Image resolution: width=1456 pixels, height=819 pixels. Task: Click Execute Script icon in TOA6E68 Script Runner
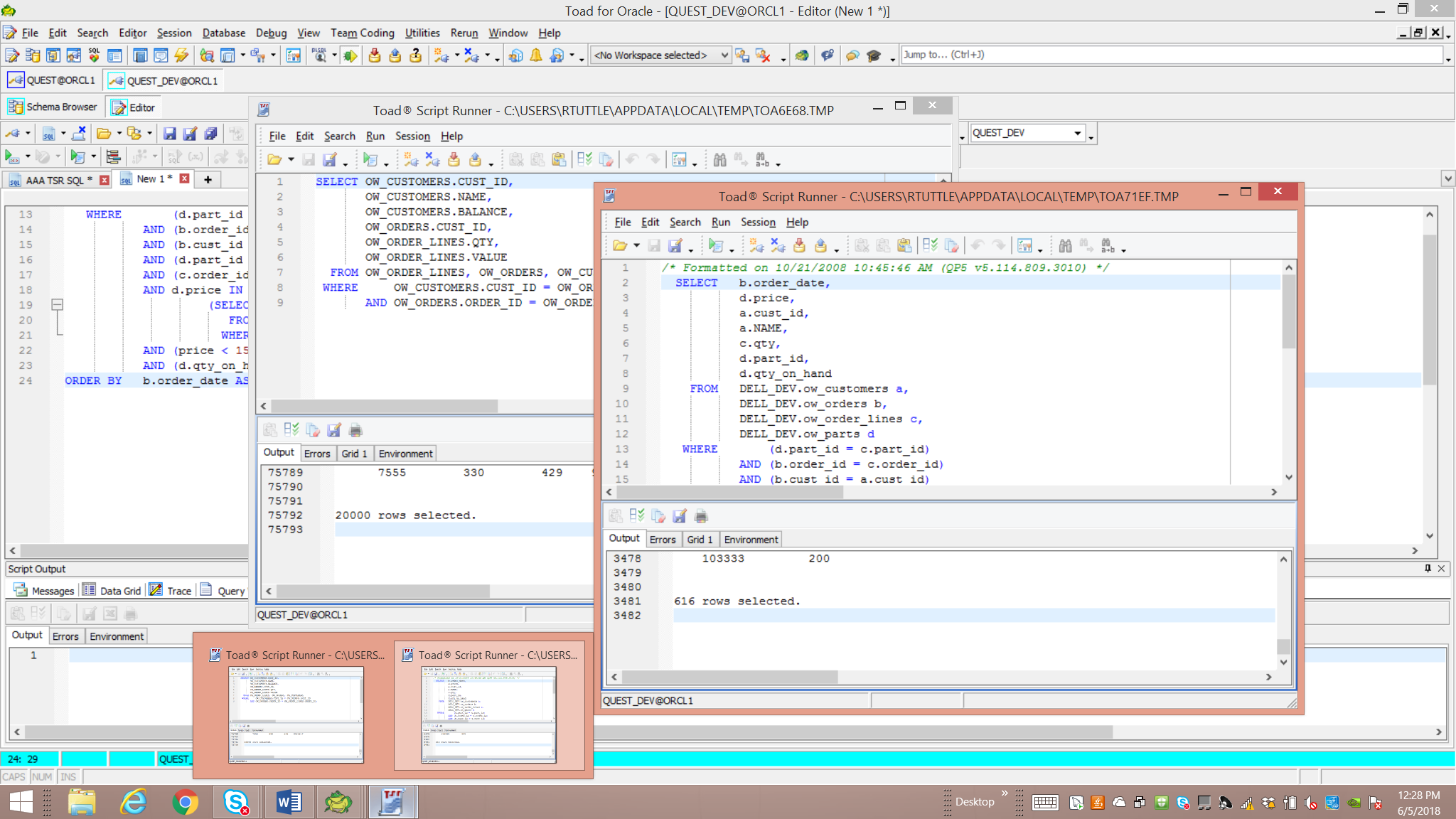coord(370,160)
